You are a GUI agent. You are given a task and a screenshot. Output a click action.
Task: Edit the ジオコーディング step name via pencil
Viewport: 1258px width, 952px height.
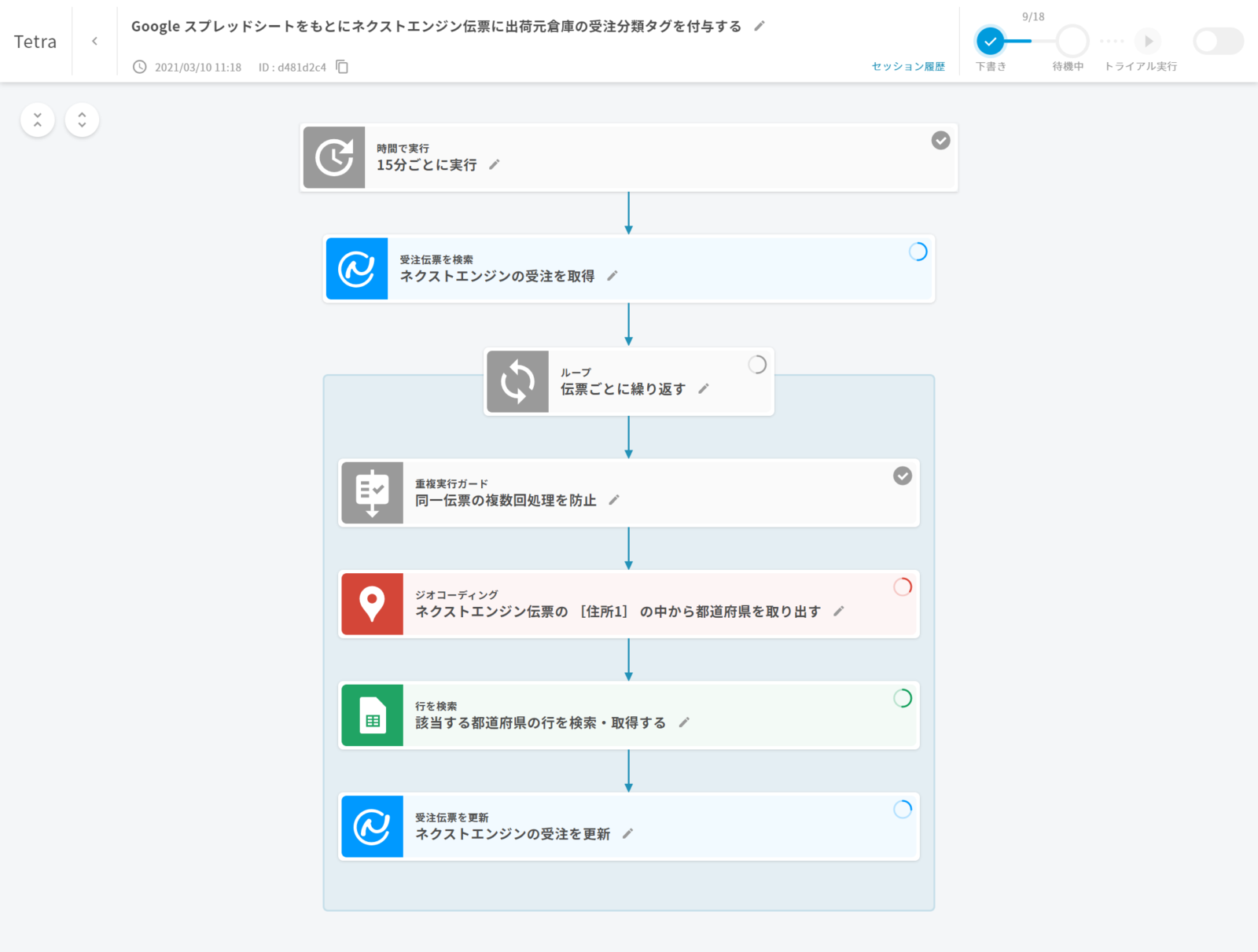839,611
